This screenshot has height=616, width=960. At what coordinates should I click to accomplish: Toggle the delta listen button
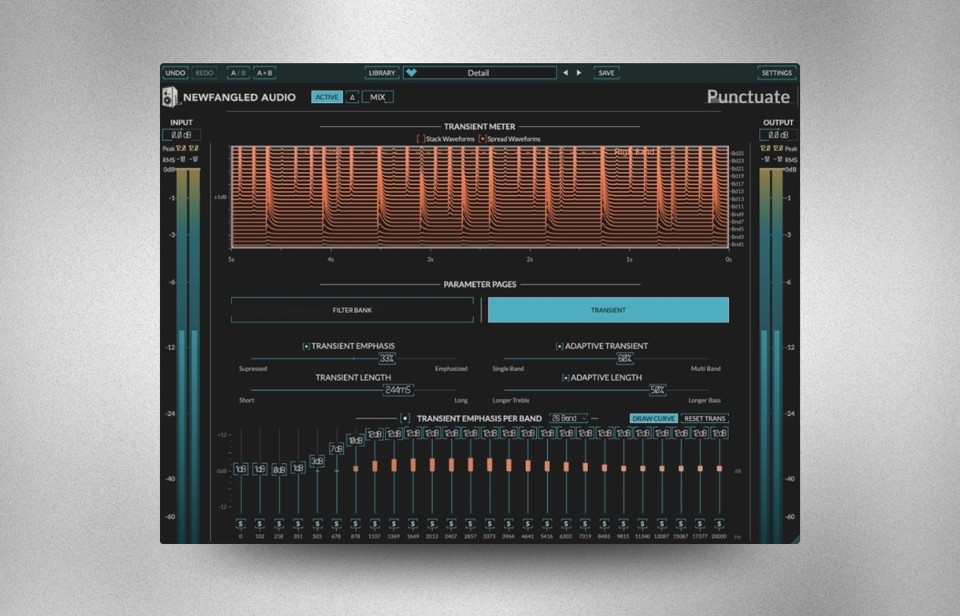(x=352, y=97)
